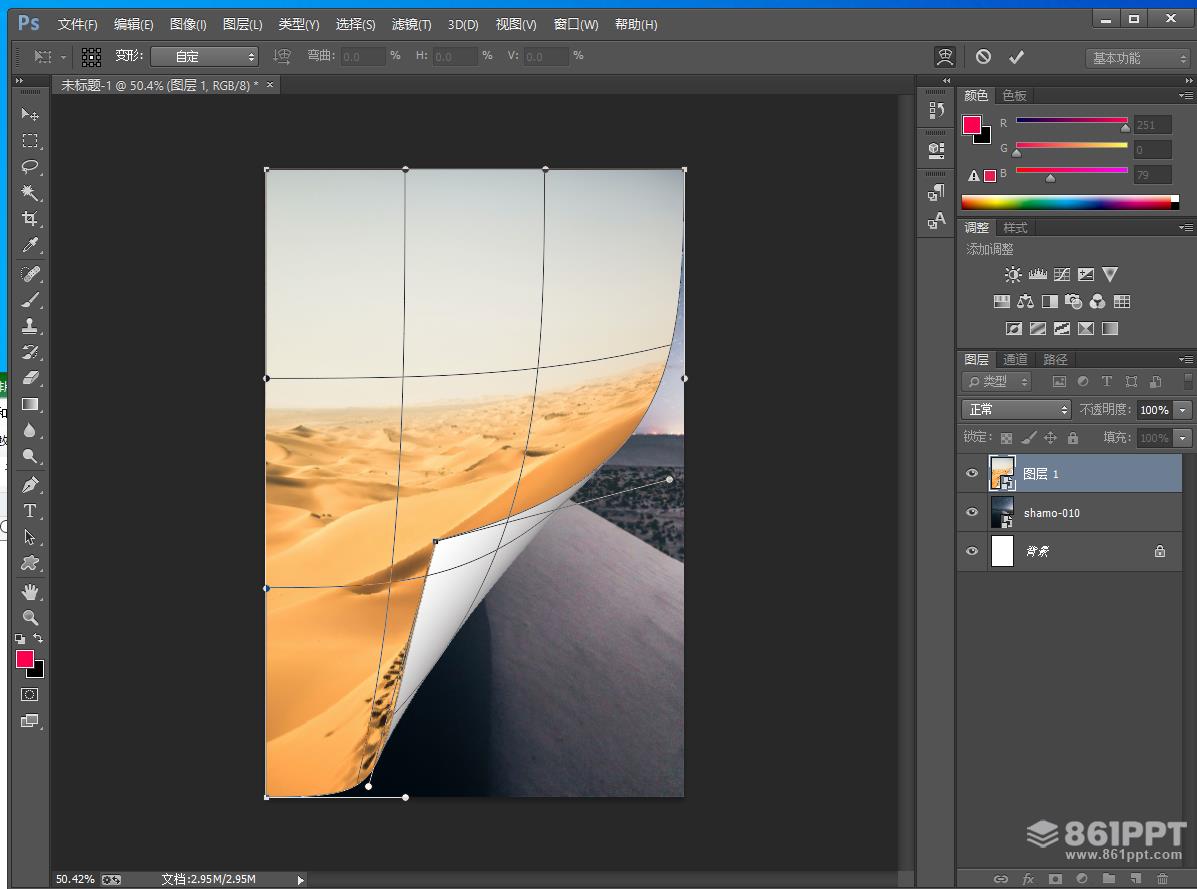Select the Gradient tool

click(30, 404)
